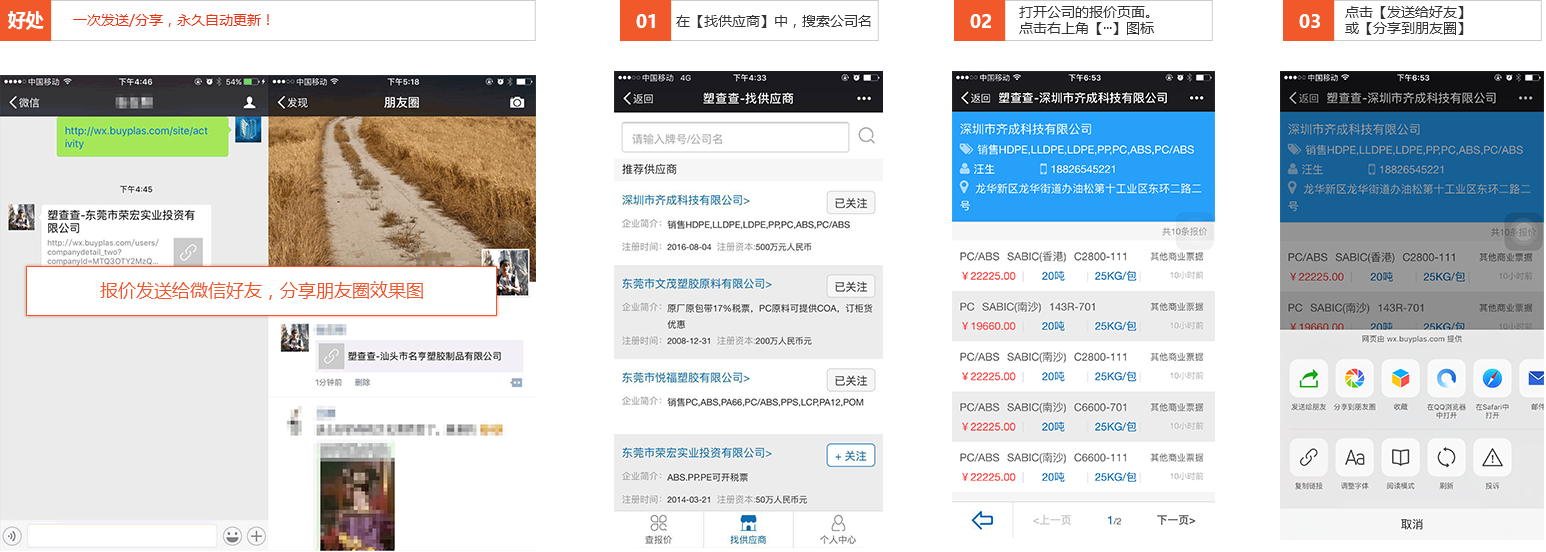Go back via 微信 in chat header

click(x=24, y=102)
